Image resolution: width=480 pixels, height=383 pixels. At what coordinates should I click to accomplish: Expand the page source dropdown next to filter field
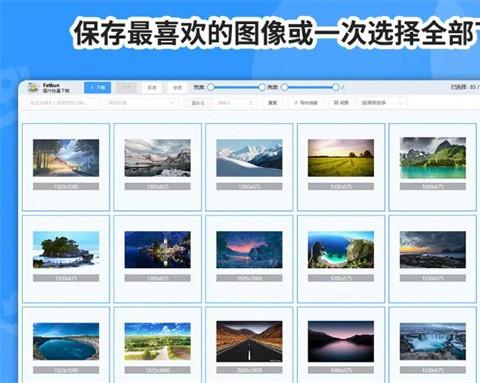[x=142, y=103]
